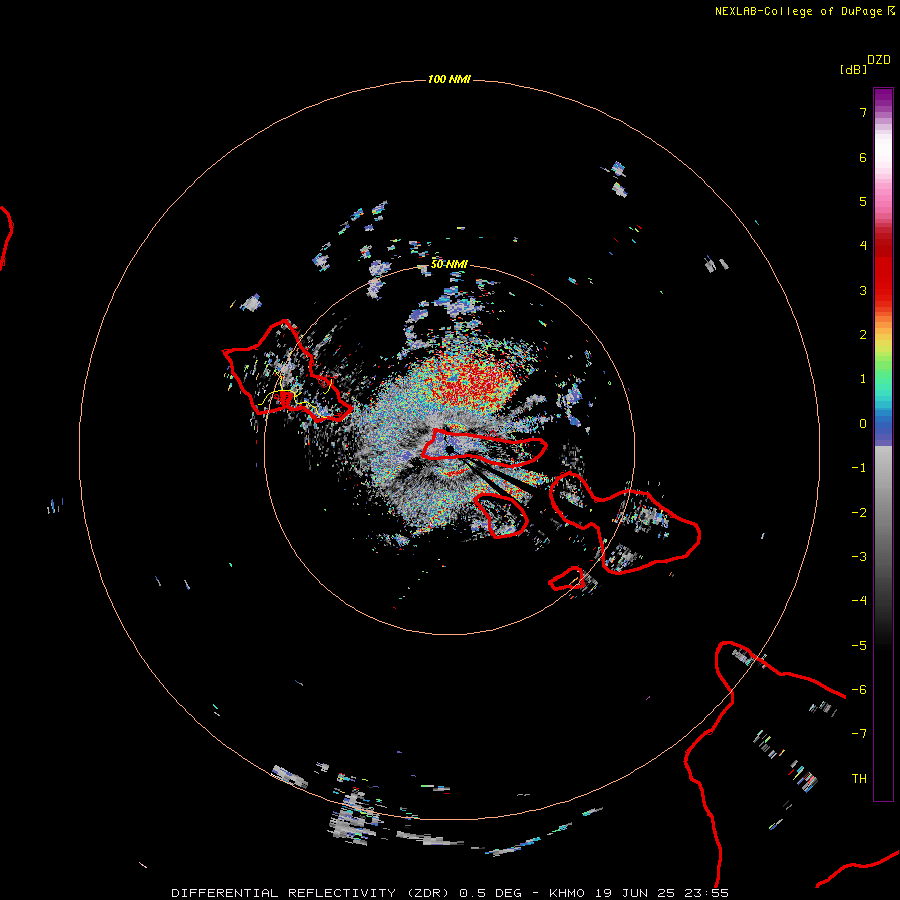Click the black radar site dot at center
This screenshot has height=900, width=900.
pos(449,449)
